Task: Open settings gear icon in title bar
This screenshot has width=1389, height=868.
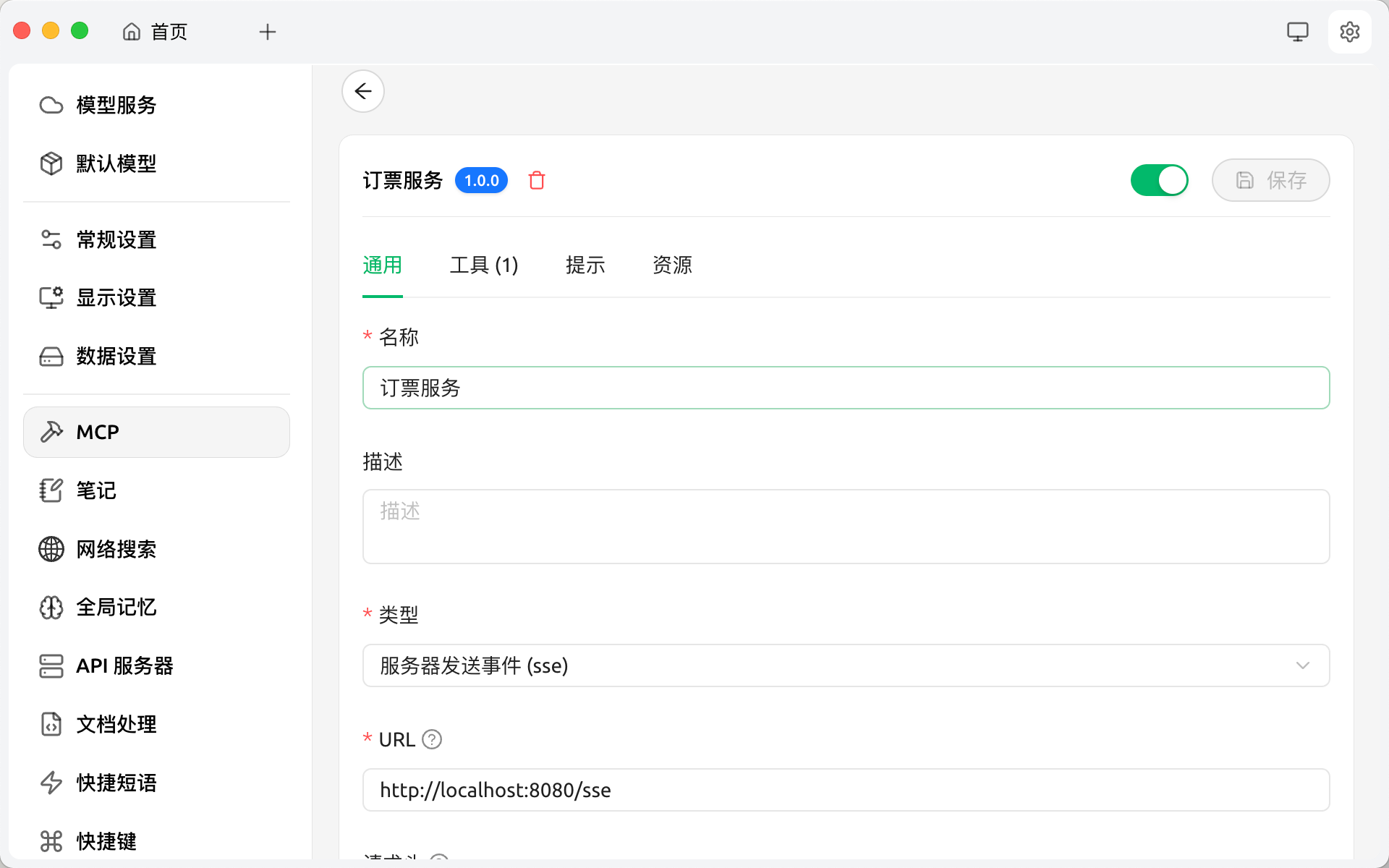Action: point(1349,32)
